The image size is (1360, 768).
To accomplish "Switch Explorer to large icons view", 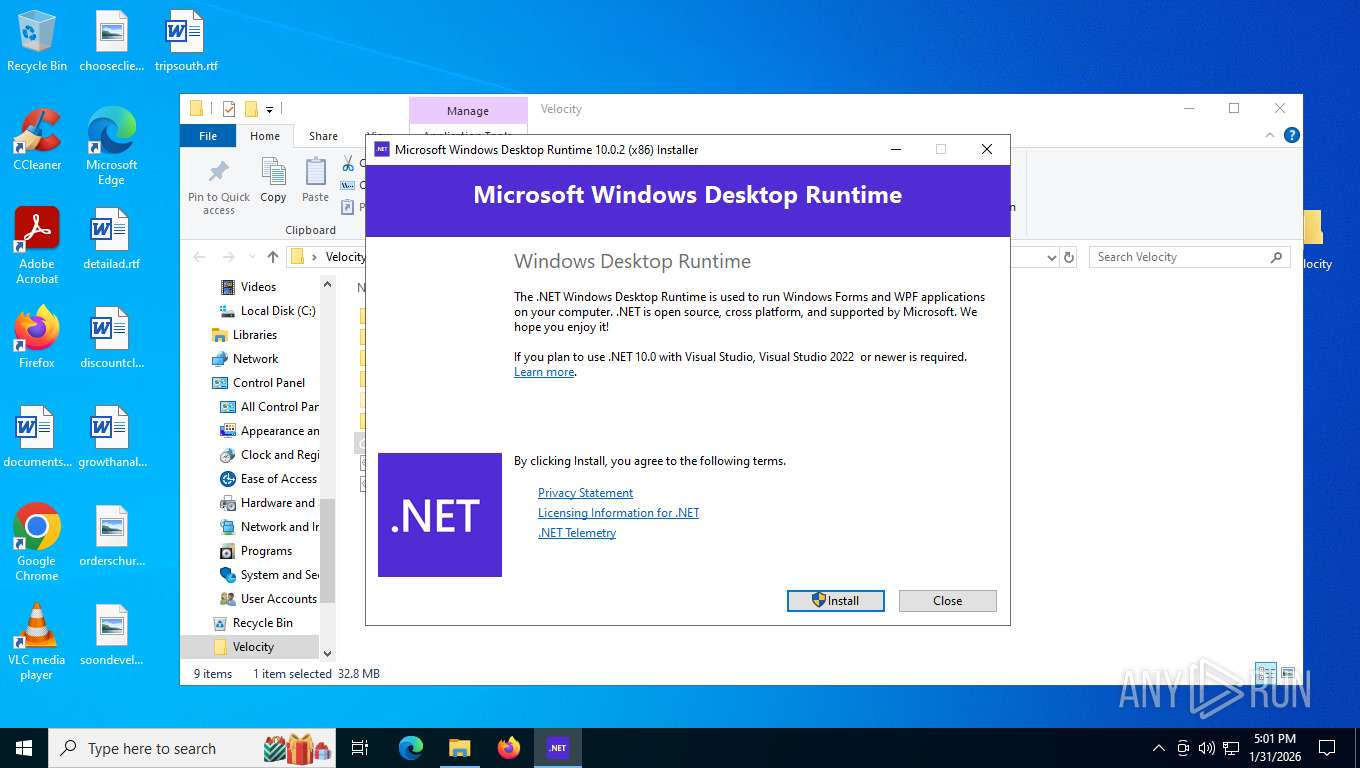I will coord(1288,673).
